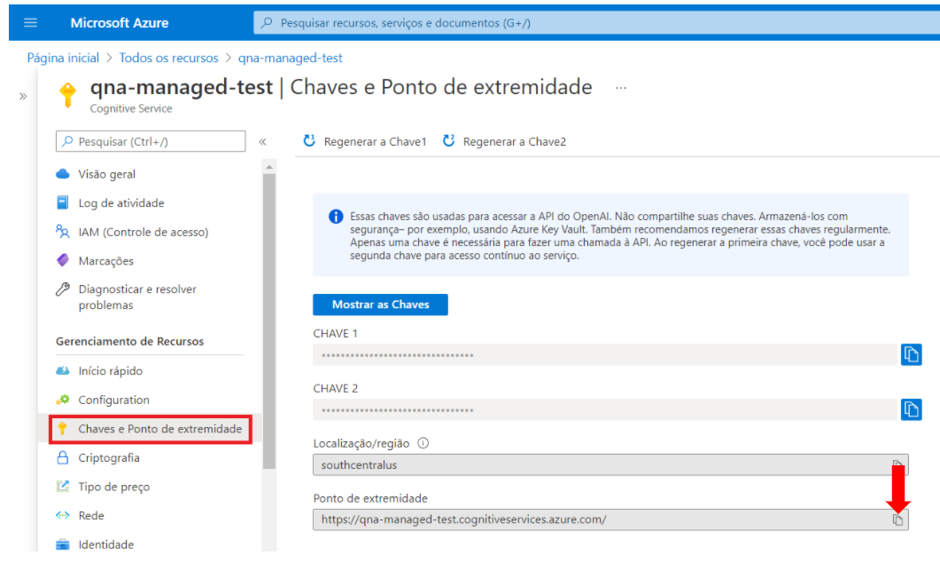Click the resource menu vertical scrollbar thumb
This screenshot has width=940, height=563.
(269, 321)
